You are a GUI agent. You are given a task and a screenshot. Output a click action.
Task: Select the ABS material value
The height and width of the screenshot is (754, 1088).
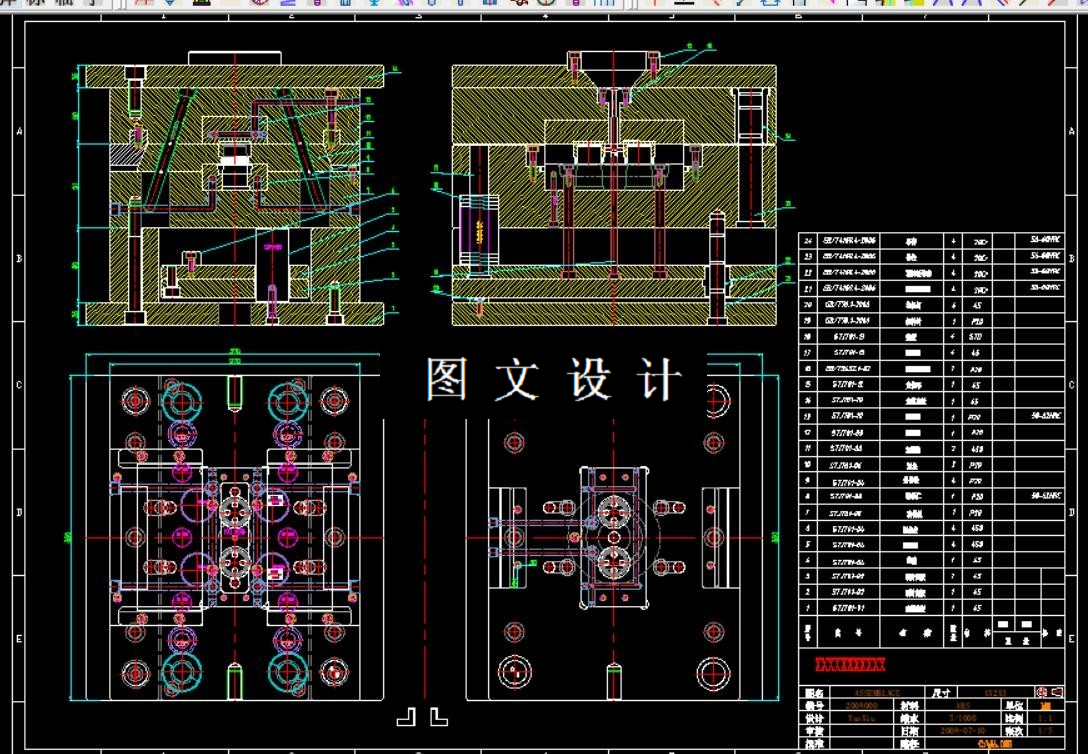click(962, 705)
